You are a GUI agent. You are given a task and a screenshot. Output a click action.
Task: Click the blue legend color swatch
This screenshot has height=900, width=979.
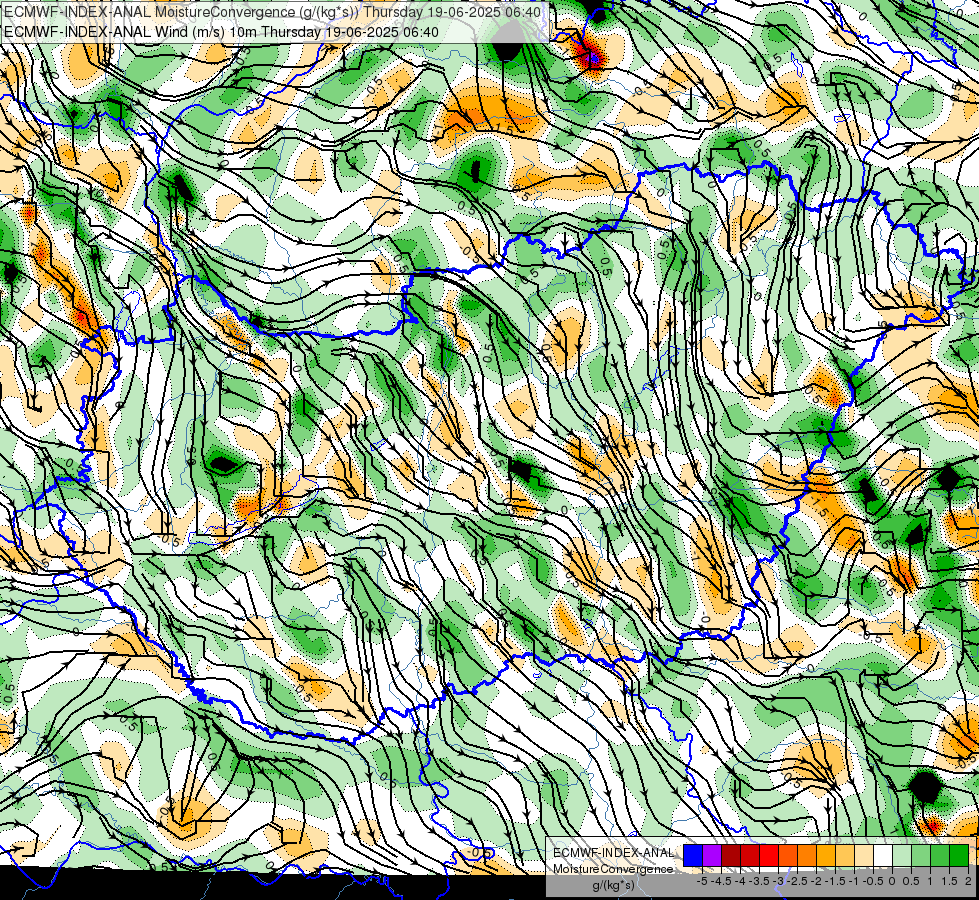(693, 855)
